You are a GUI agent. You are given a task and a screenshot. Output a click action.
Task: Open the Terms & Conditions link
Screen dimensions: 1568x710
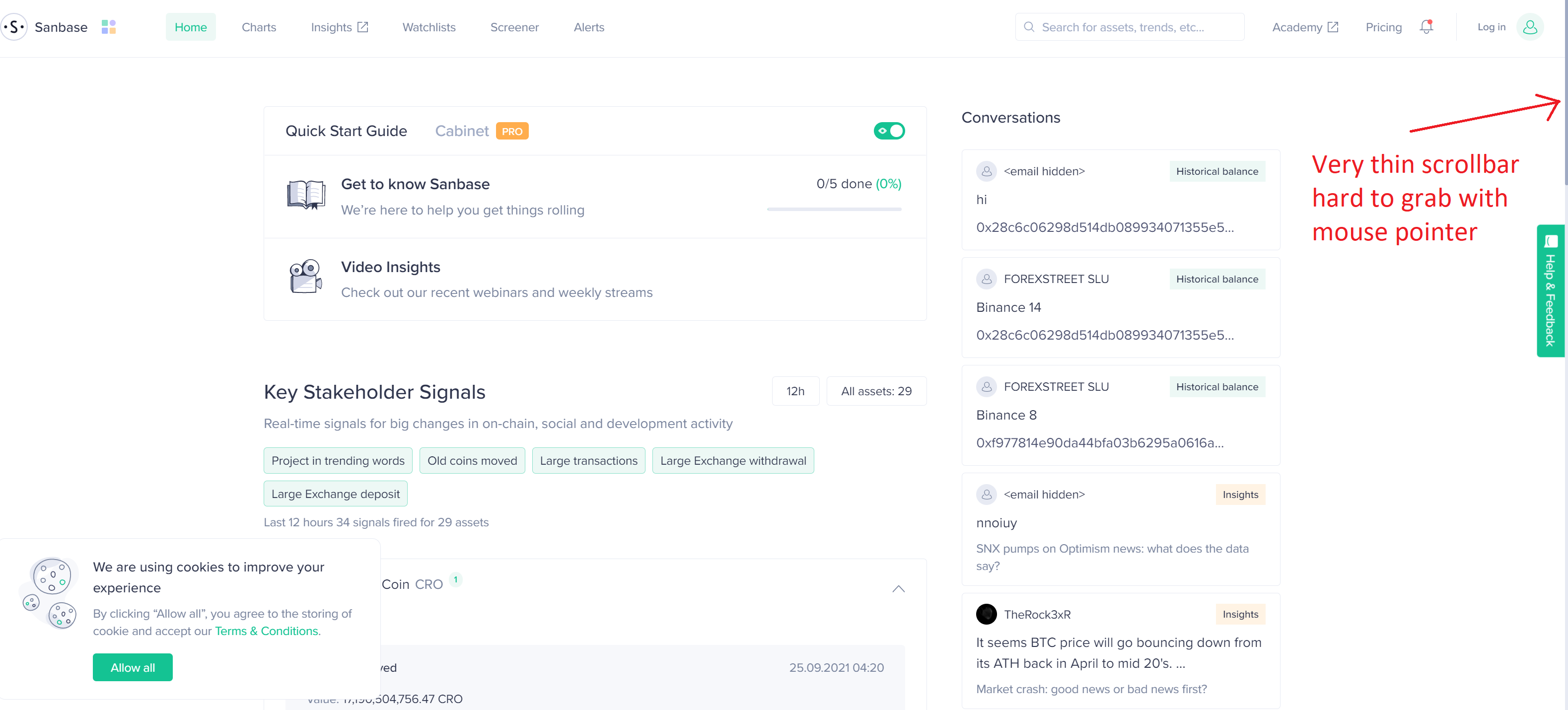click(x=266, y=631)
